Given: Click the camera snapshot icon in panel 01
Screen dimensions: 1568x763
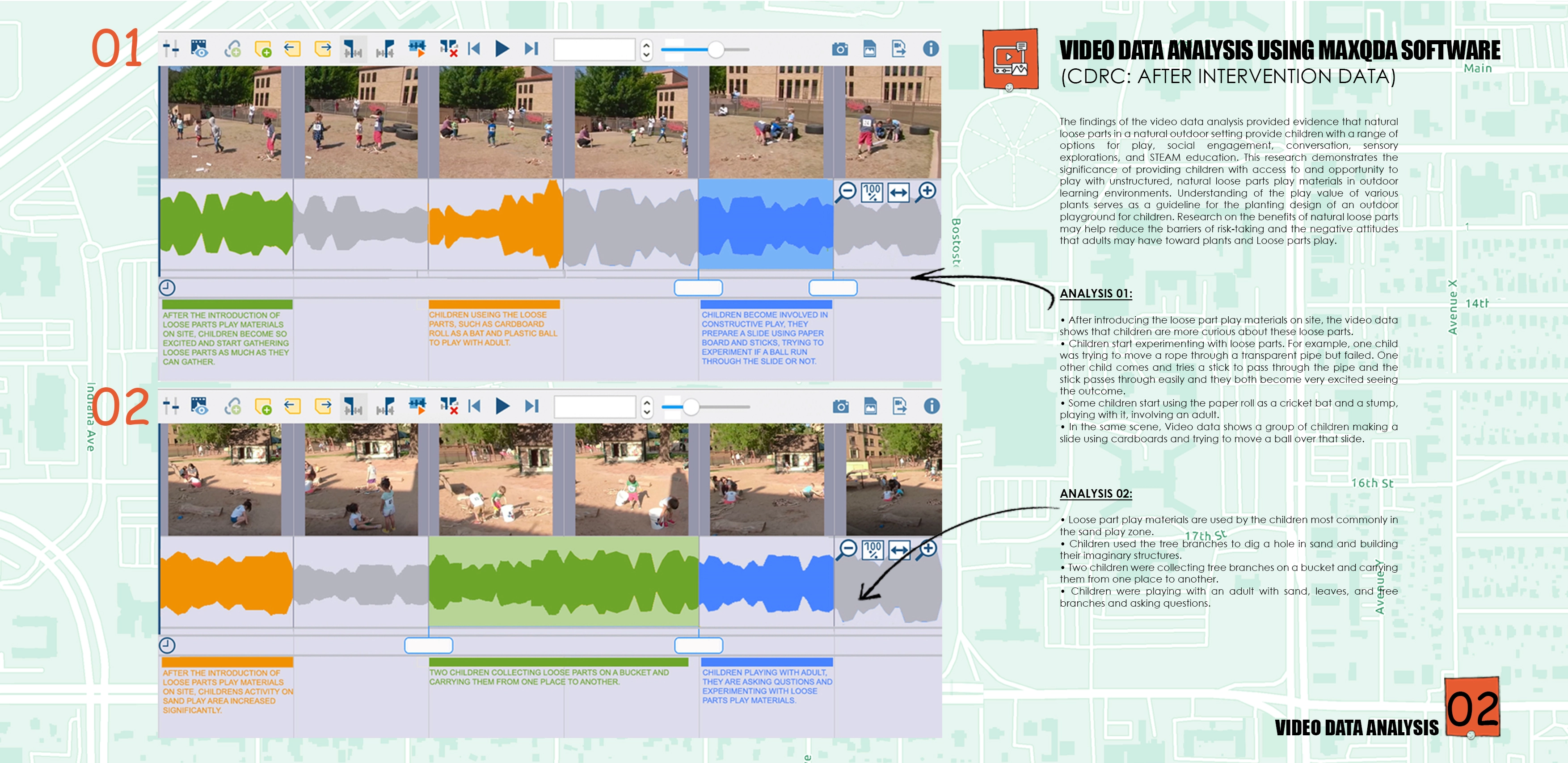Looking at the screenshot, I should (x=840, y=49).
